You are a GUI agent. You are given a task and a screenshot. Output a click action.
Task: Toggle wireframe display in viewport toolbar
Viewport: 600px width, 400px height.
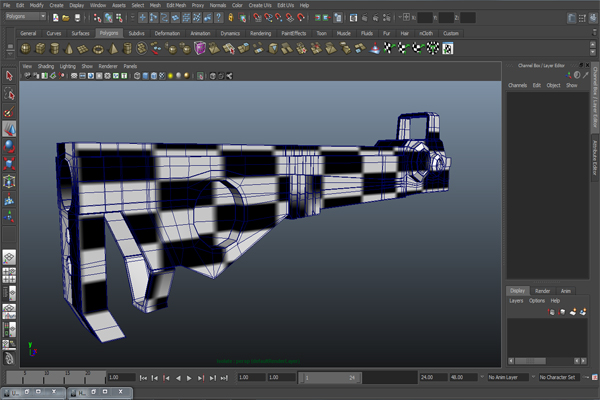pos(137,76)
